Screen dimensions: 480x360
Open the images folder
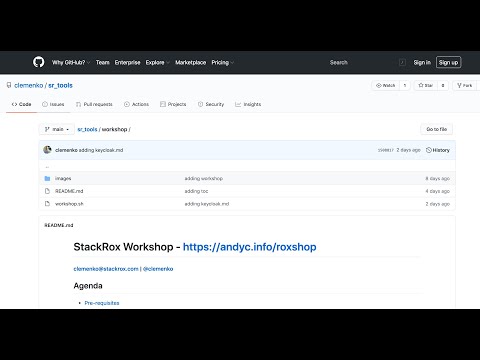pyautogui.click(x=63, y=179)
